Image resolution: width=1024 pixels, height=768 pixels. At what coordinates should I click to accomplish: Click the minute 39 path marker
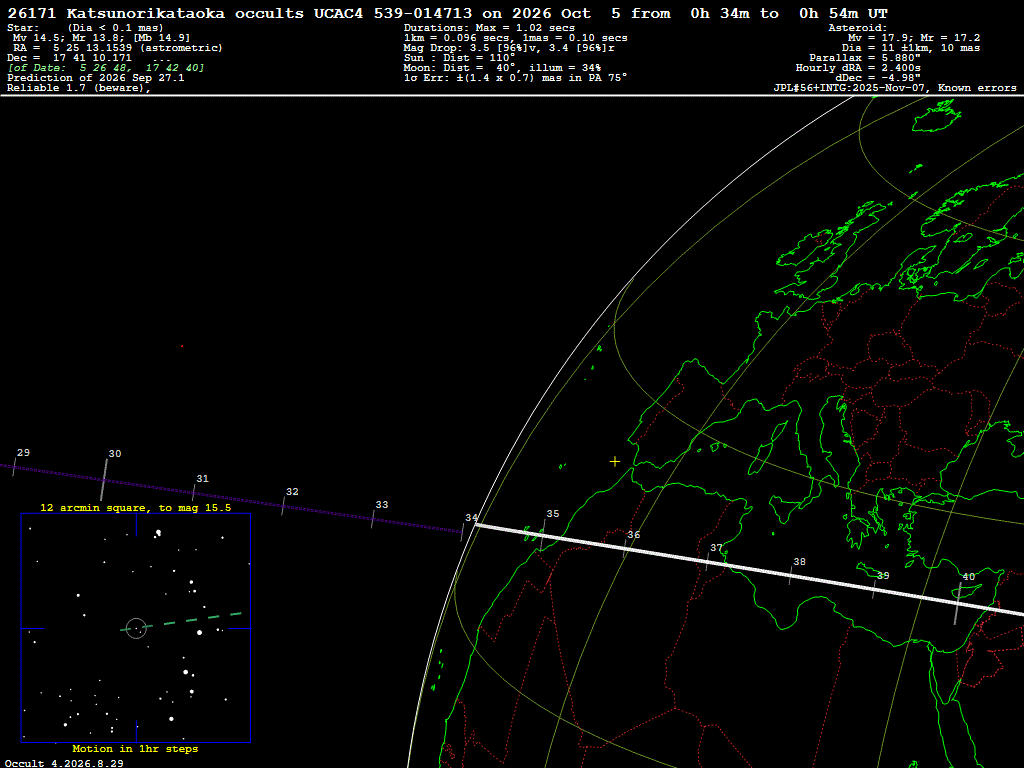874,588
